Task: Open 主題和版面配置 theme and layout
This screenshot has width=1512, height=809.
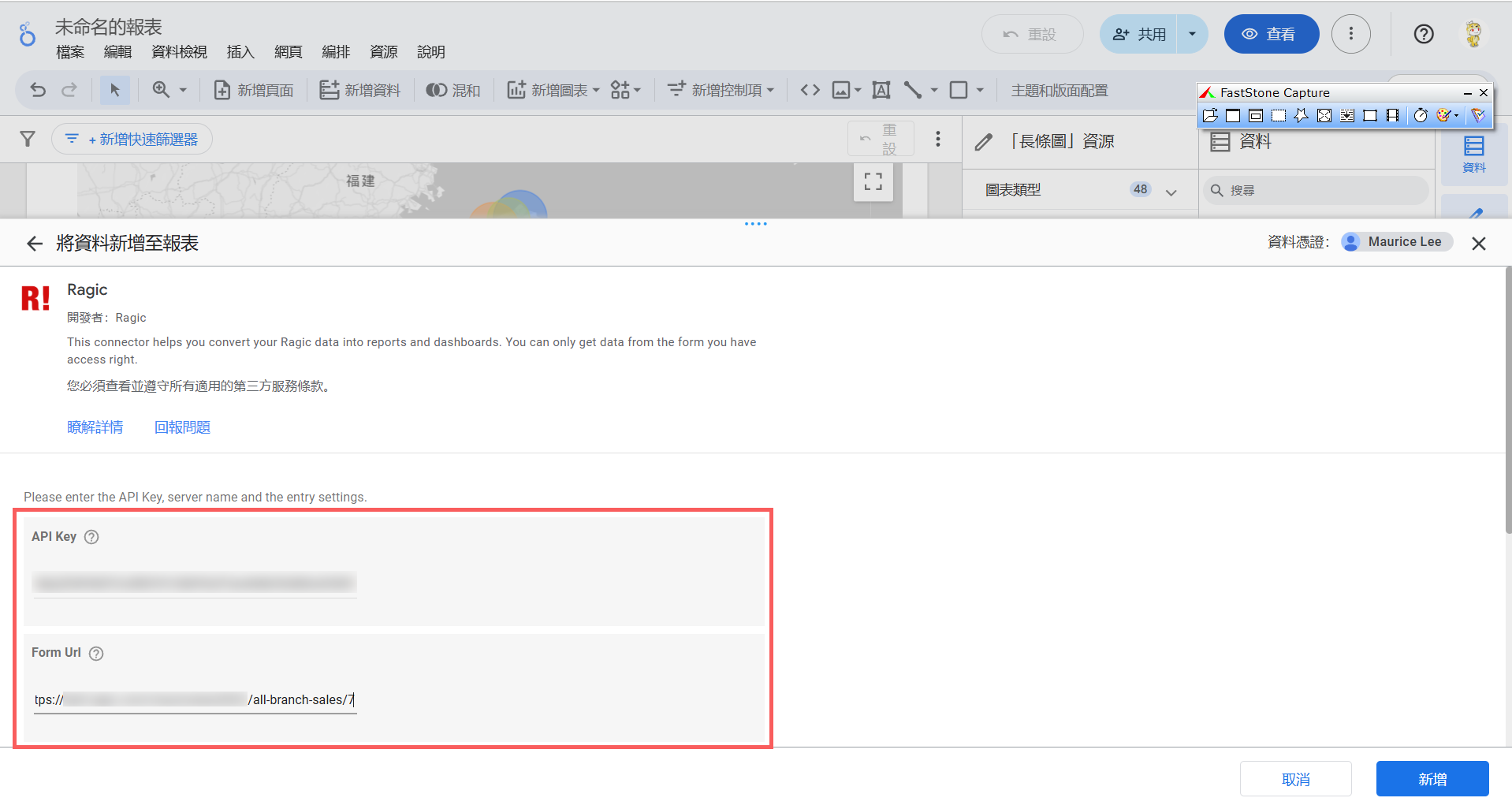Action: pyautogui.click(x=1060, y=91)
